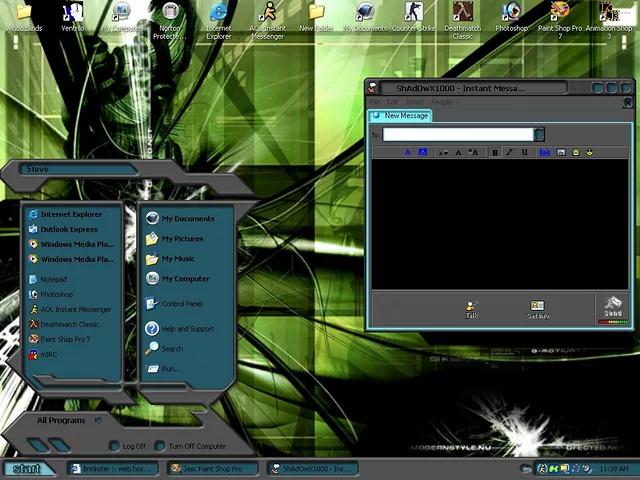Decrease font size in AIM message
The width and height of the screenshot is (640, 480).
click(443, 153)
